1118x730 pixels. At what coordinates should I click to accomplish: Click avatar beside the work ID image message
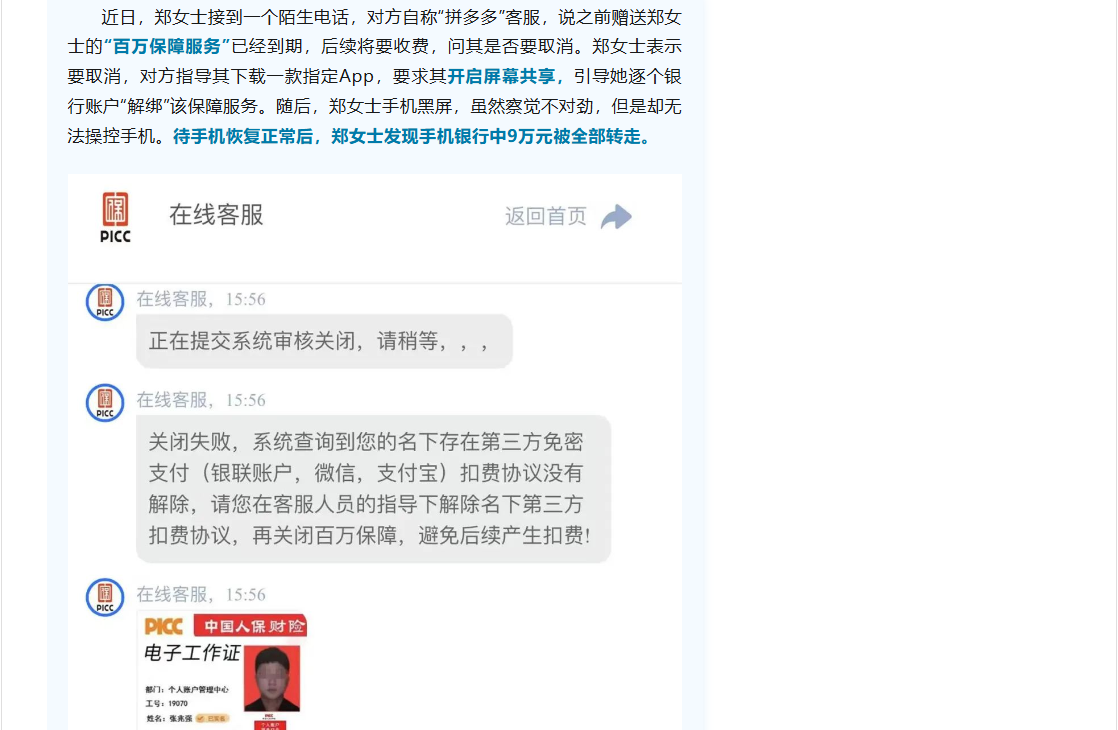(105, 597)
